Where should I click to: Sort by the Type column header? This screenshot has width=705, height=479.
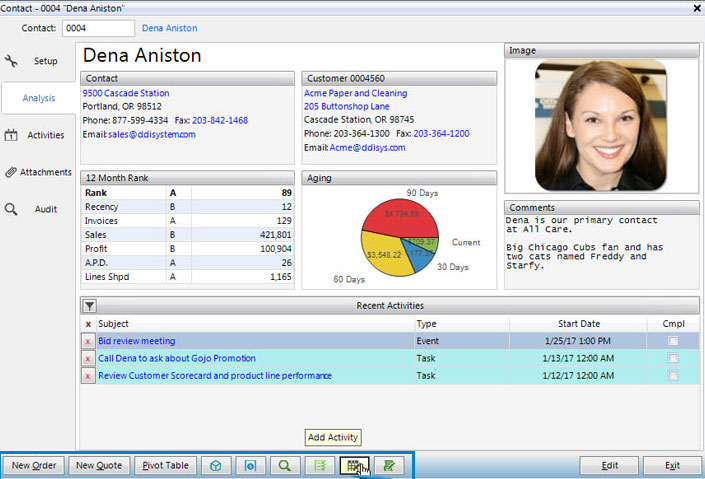[426, 324]
